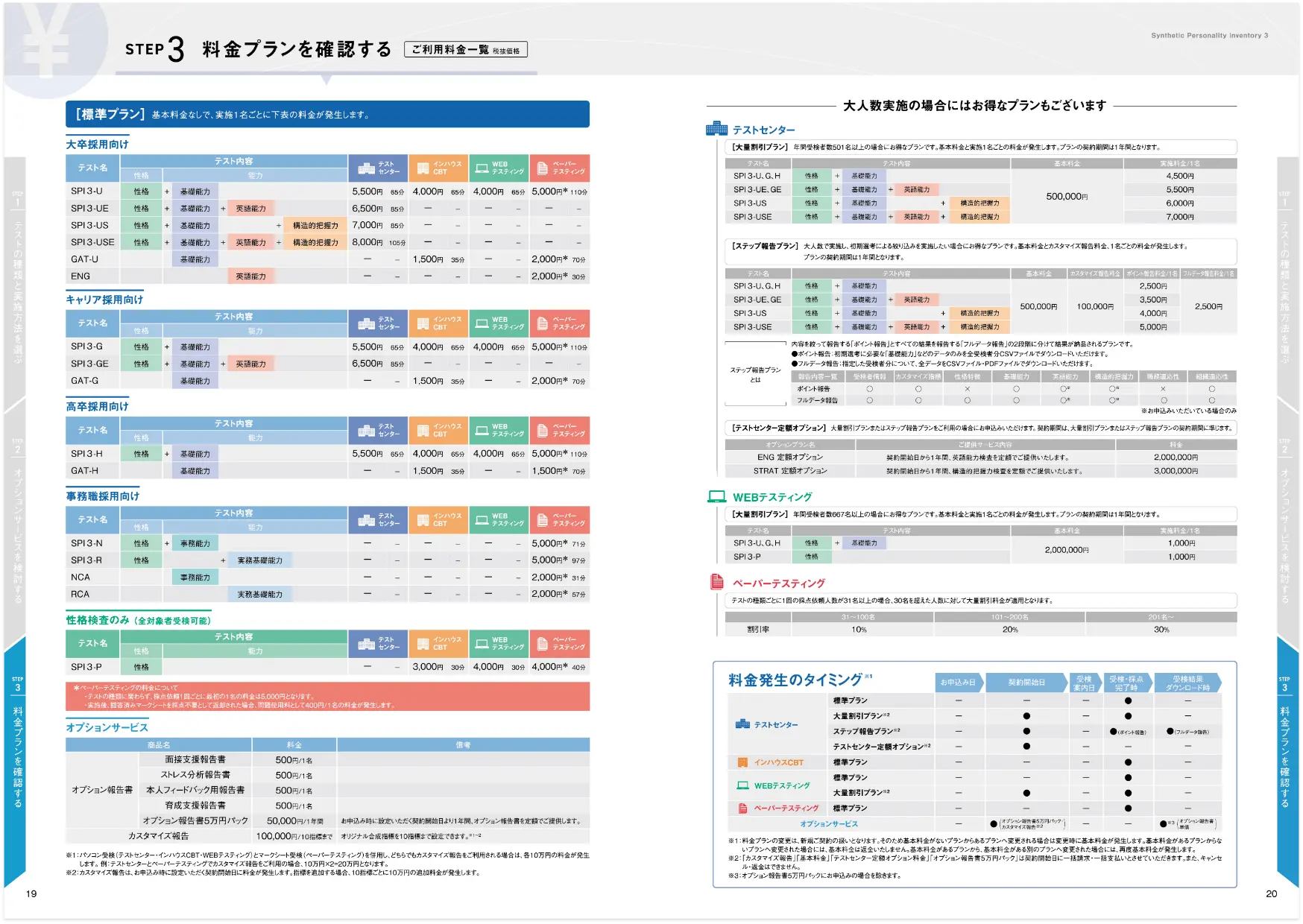Click the ご利用料金一覧 boxed label in the title
Image resolution: width=1303 pixels, height=924 pixels.
pos(465,50)
